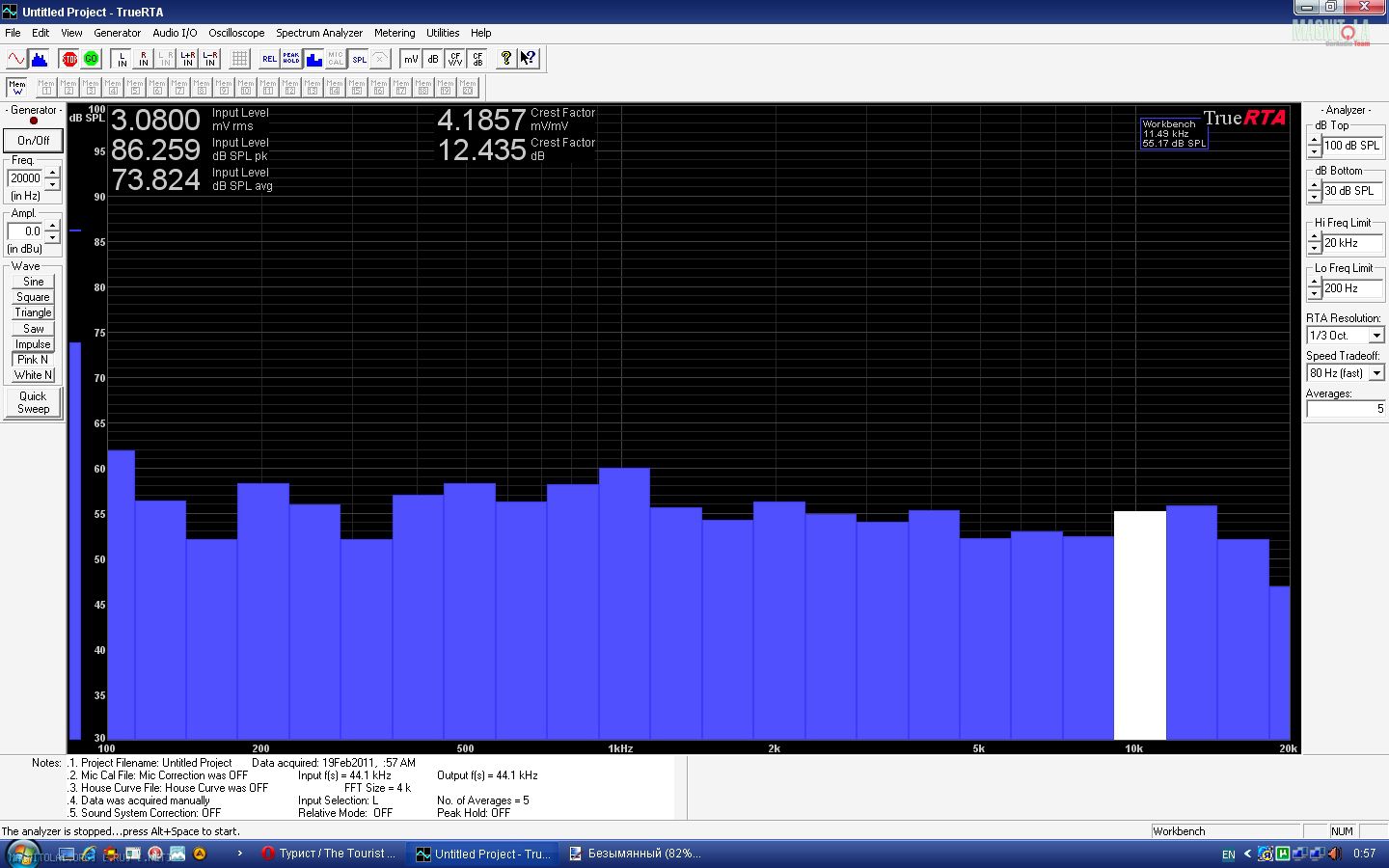This screenshot has width=1389, height=868.
Task: Click the highlighted white 10k band bar
Action: [1140, 625]
